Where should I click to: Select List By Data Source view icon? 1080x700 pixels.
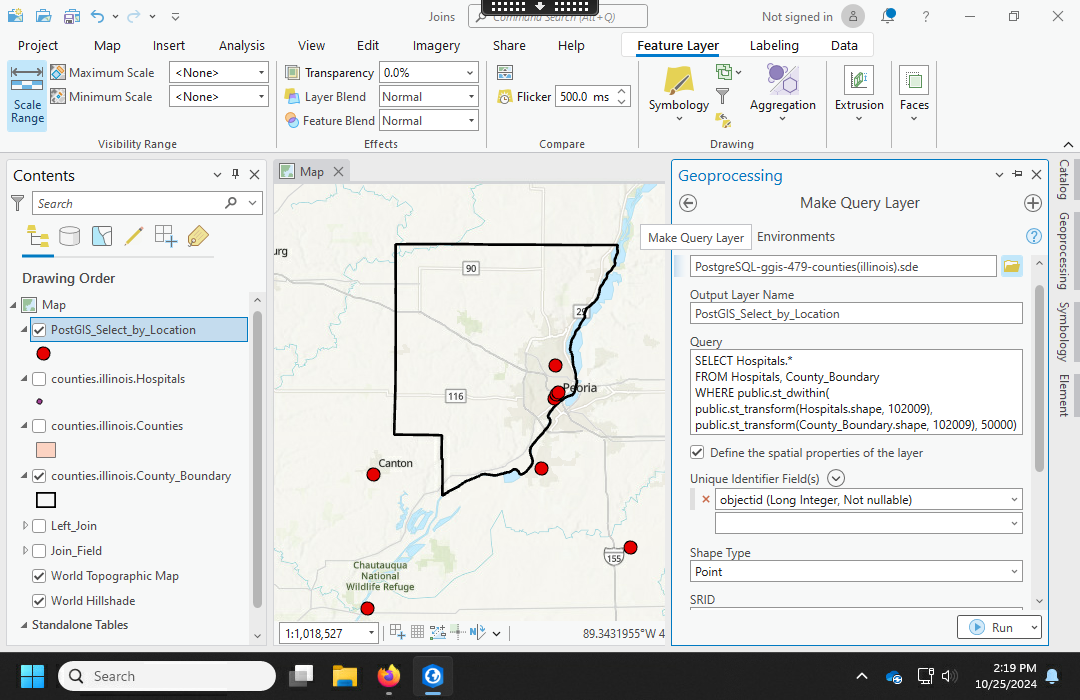[x=69, y=236]
